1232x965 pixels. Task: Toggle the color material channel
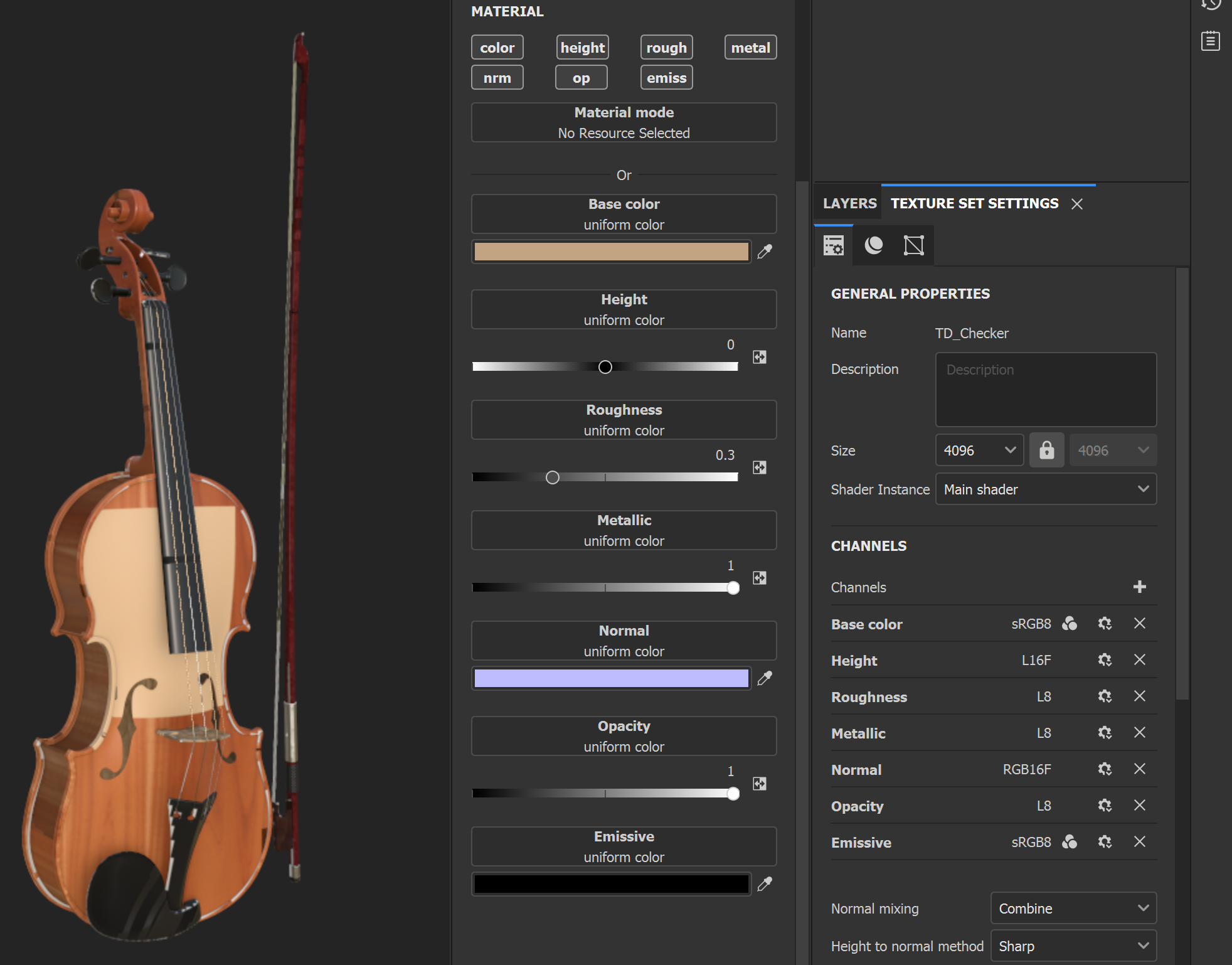click(497, 48)
